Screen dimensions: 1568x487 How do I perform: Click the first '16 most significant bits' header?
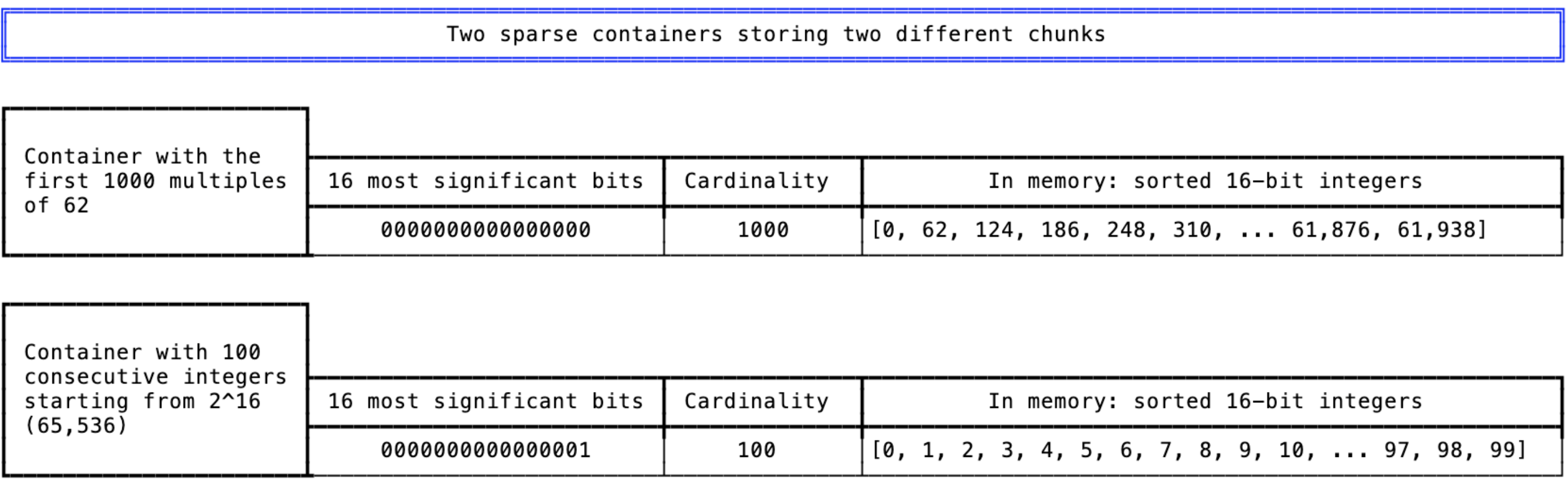(486, 182)
